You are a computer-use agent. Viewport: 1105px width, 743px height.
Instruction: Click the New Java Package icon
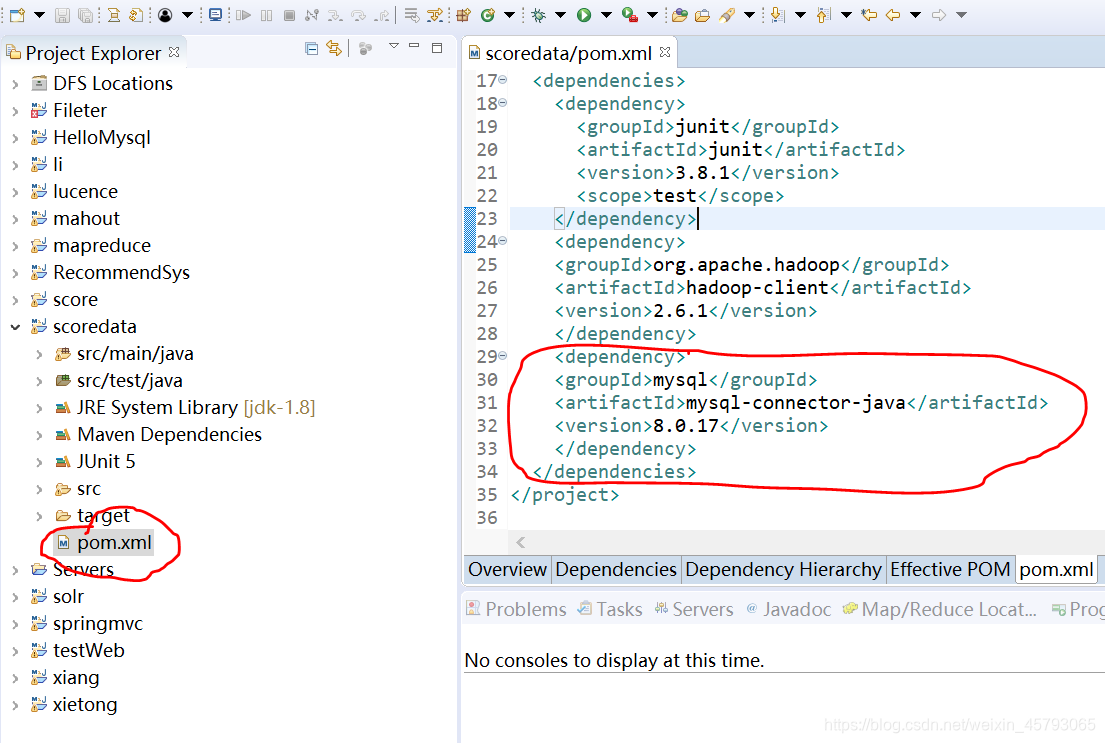click(463, 15)
